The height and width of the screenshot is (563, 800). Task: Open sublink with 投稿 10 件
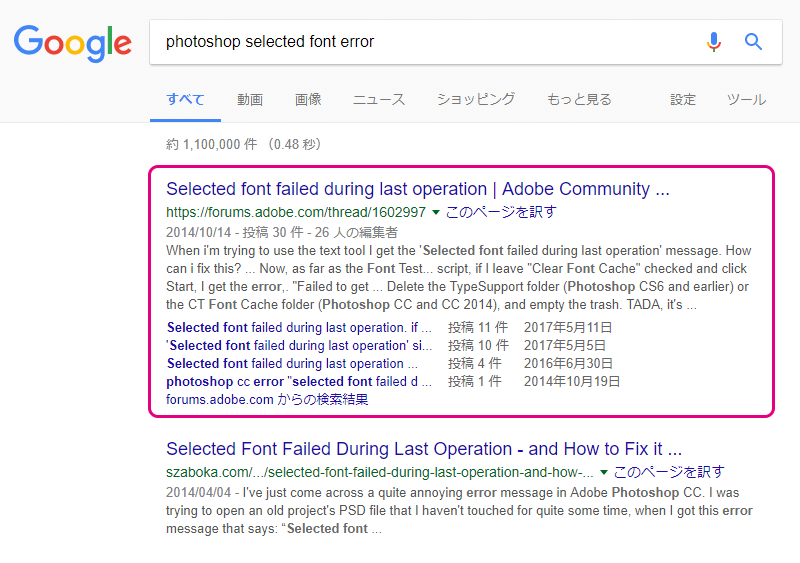[299, 346]
